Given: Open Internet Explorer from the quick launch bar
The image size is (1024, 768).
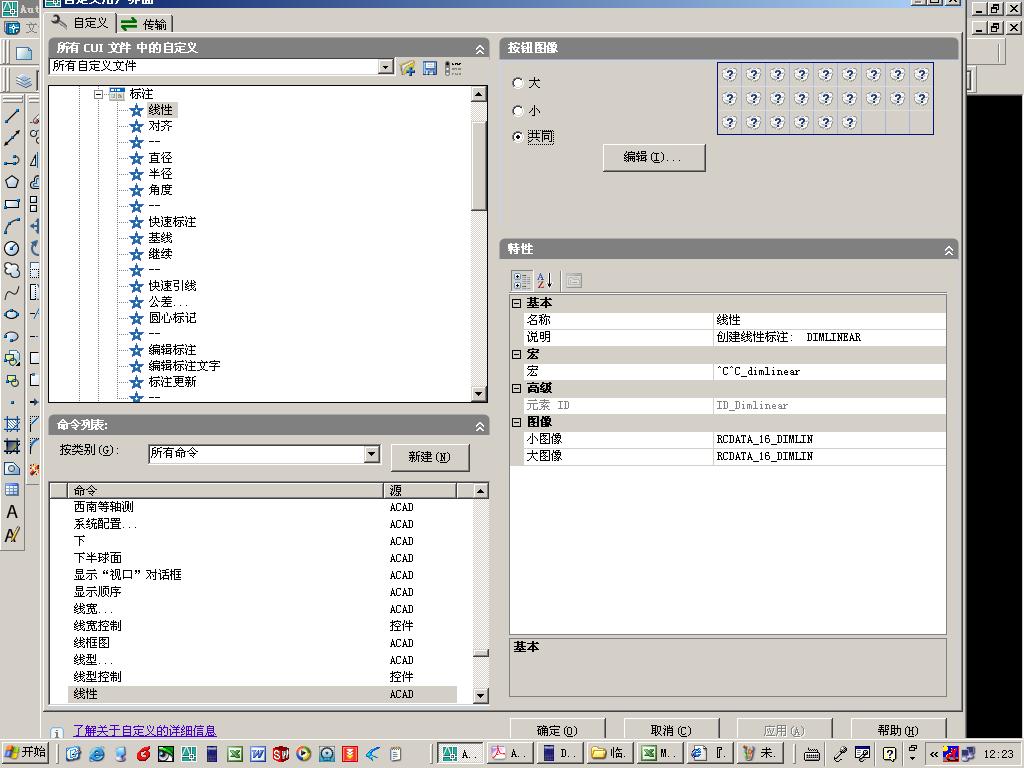Looking at the screenshot, I should point(97,754).
